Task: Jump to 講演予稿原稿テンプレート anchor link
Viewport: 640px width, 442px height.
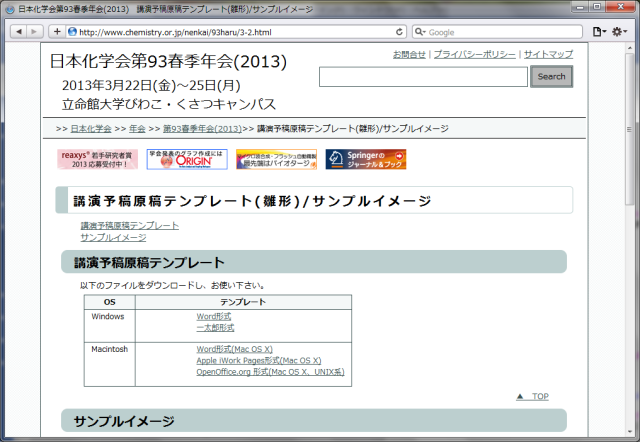Action: pos(129,225)
